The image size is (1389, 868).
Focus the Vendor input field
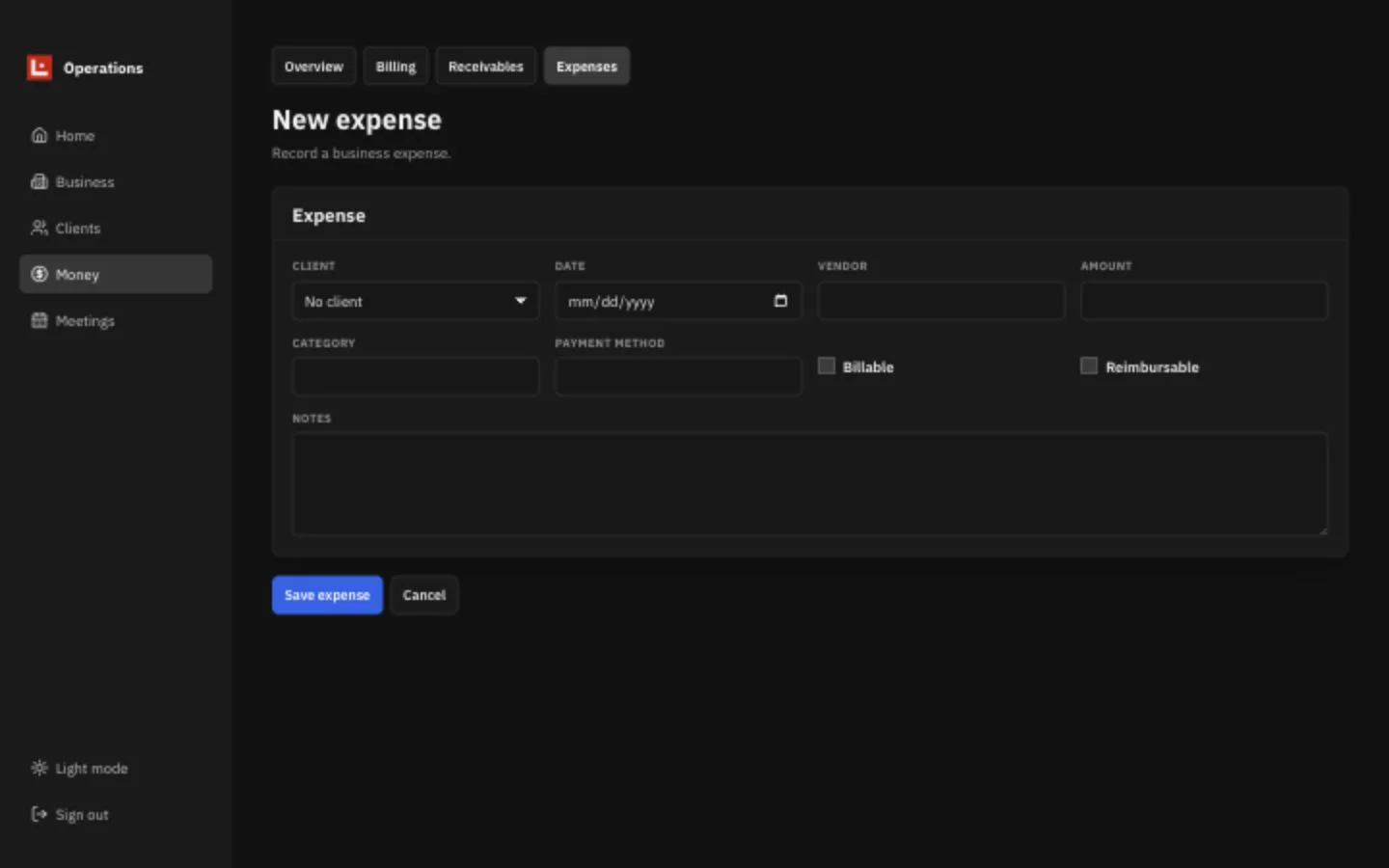click(x=941, y=301)
